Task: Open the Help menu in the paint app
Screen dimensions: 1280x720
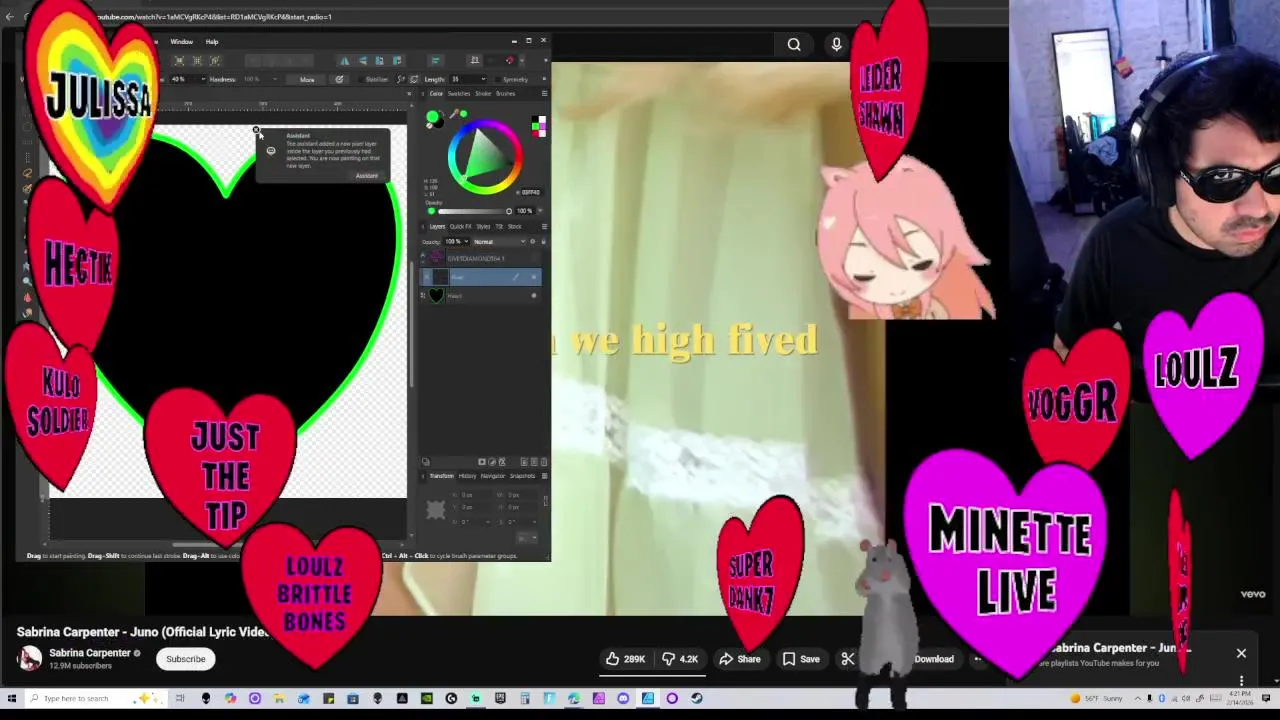Action: [x=212, y=42]
